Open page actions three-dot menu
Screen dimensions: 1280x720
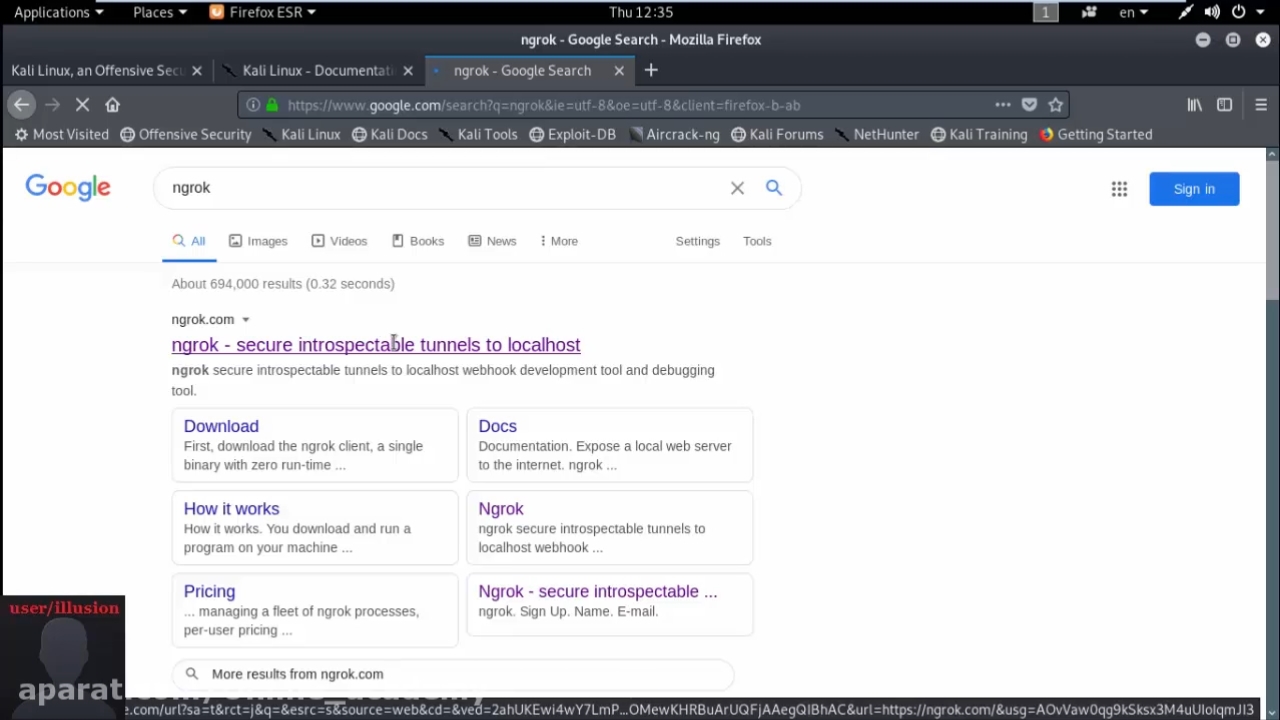(1002, 105)
